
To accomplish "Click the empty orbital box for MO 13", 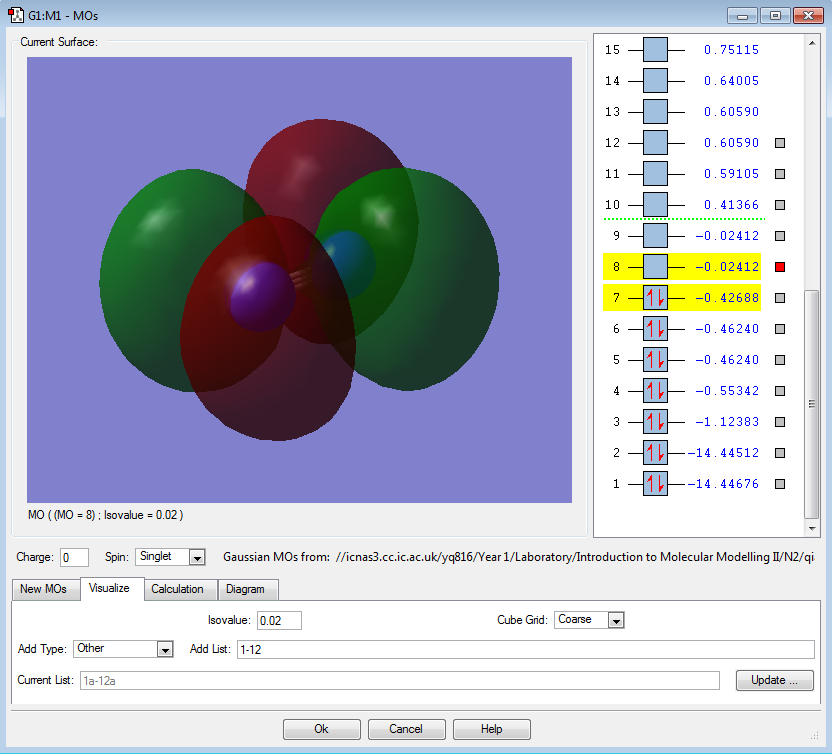I will (x=655, y=112).
